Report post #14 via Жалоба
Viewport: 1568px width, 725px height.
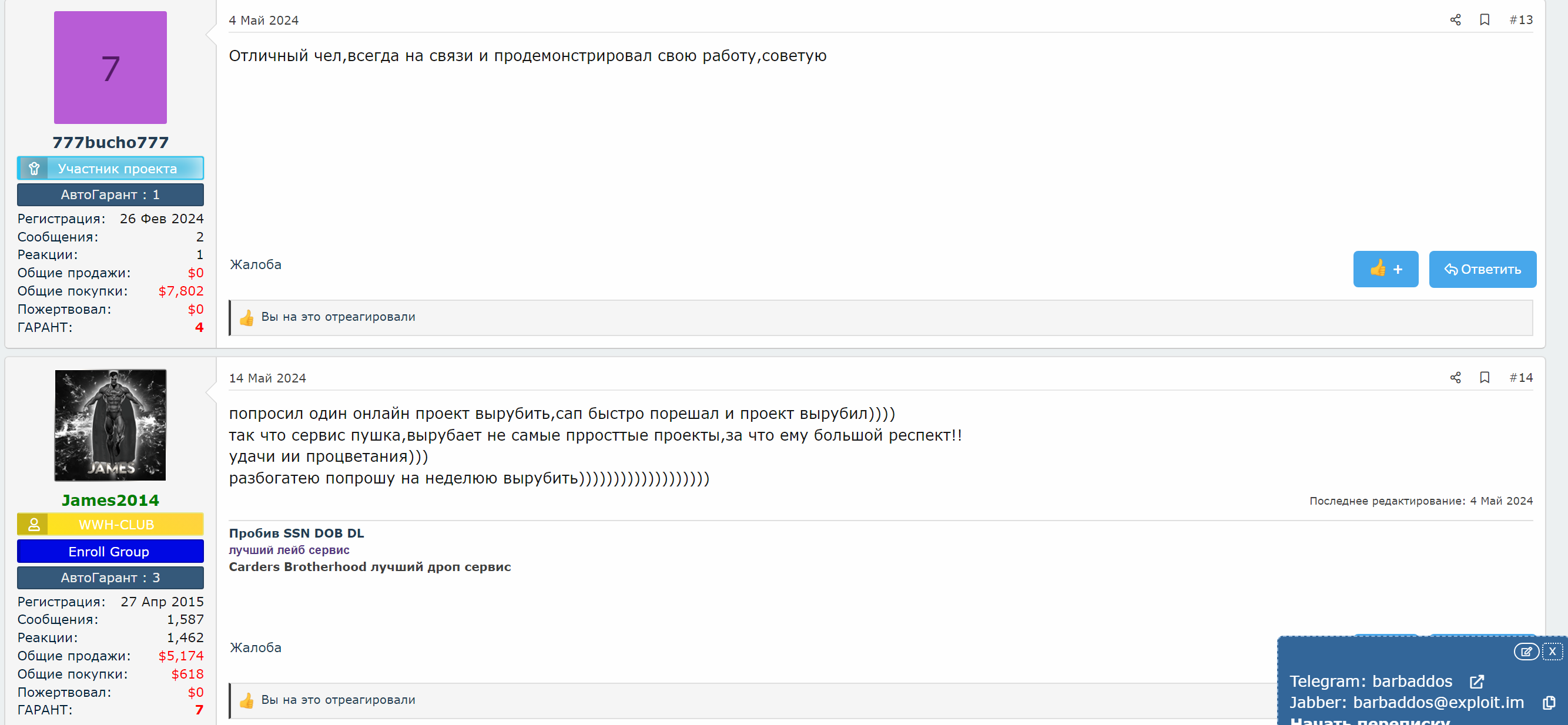coord(256,647)
